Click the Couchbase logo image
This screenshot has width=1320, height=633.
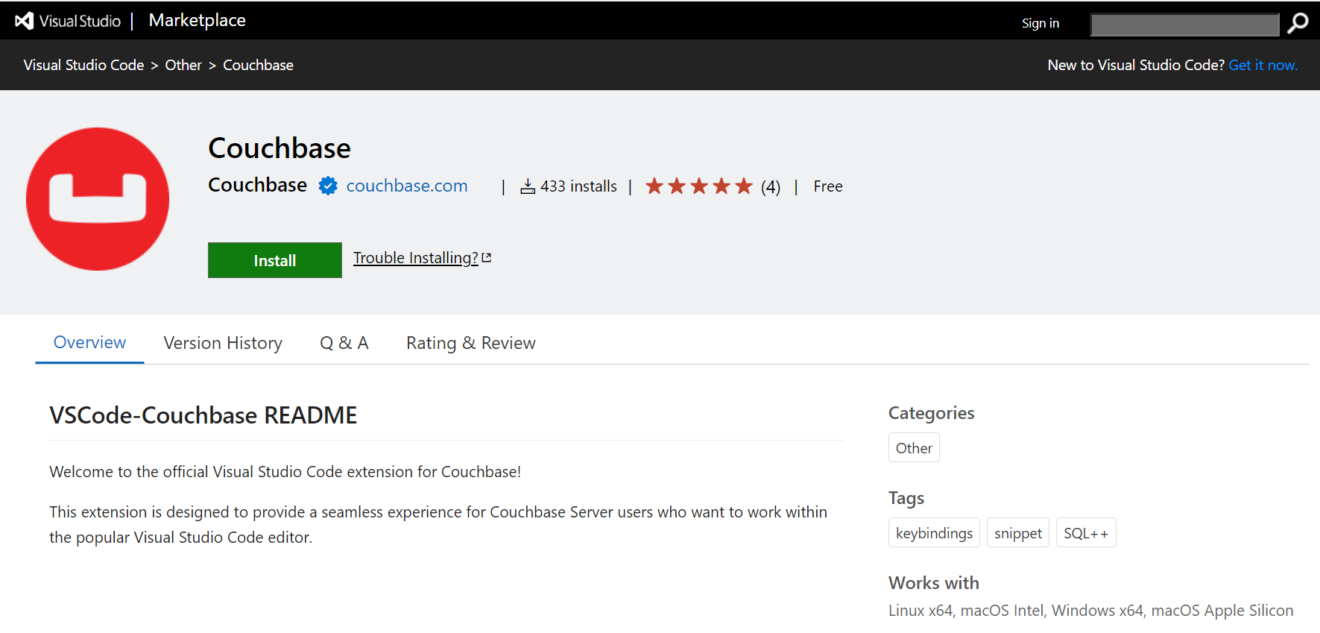click(x=97, y=198)
